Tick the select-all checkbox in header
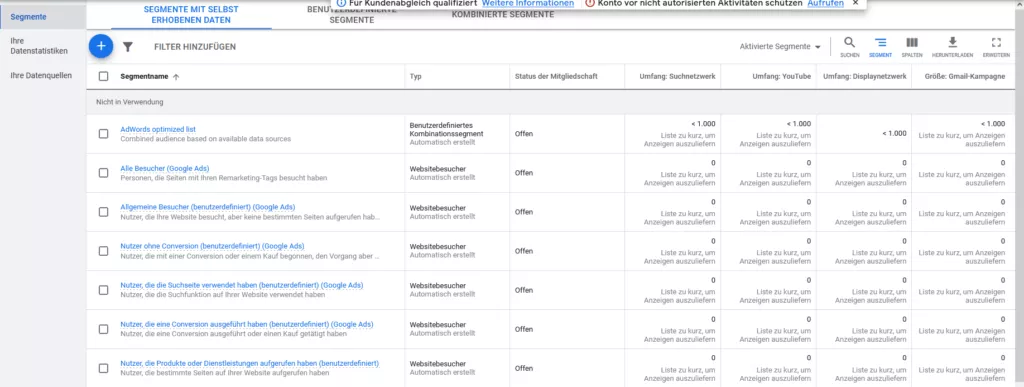1024x387 pixels. coord(103,76)
